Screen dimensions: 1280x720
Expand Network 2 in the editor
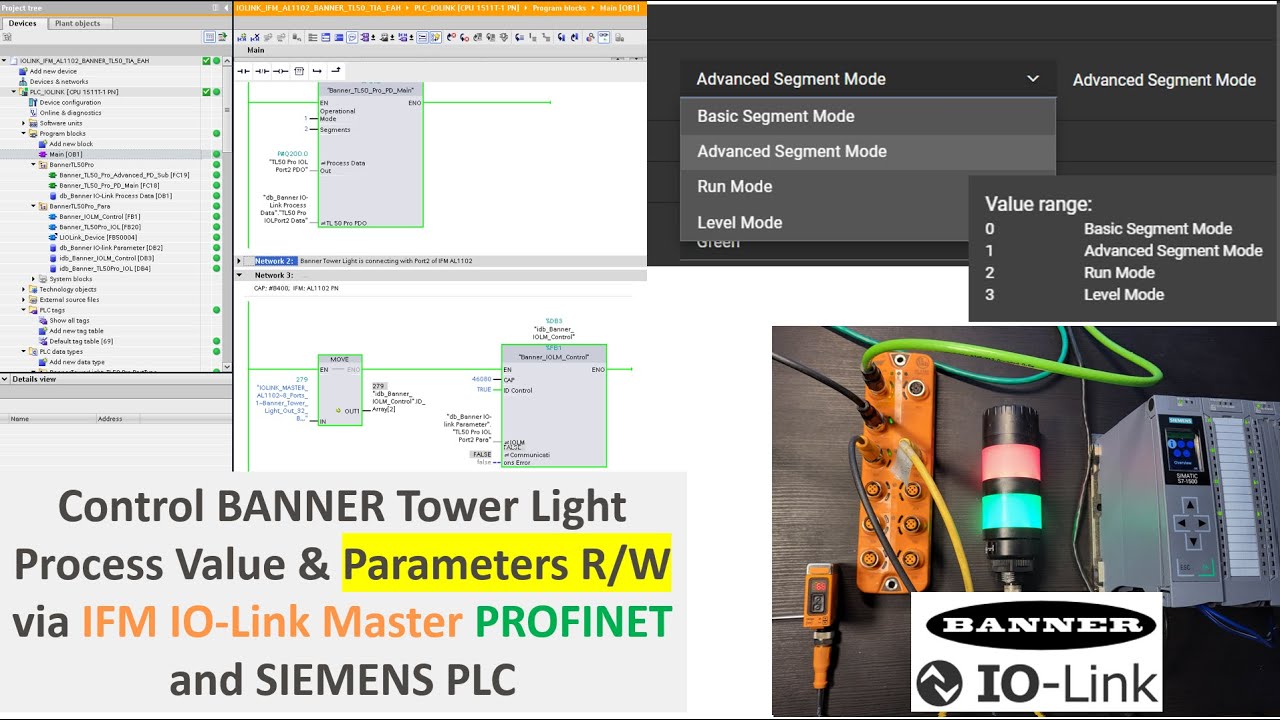point(239,261)
